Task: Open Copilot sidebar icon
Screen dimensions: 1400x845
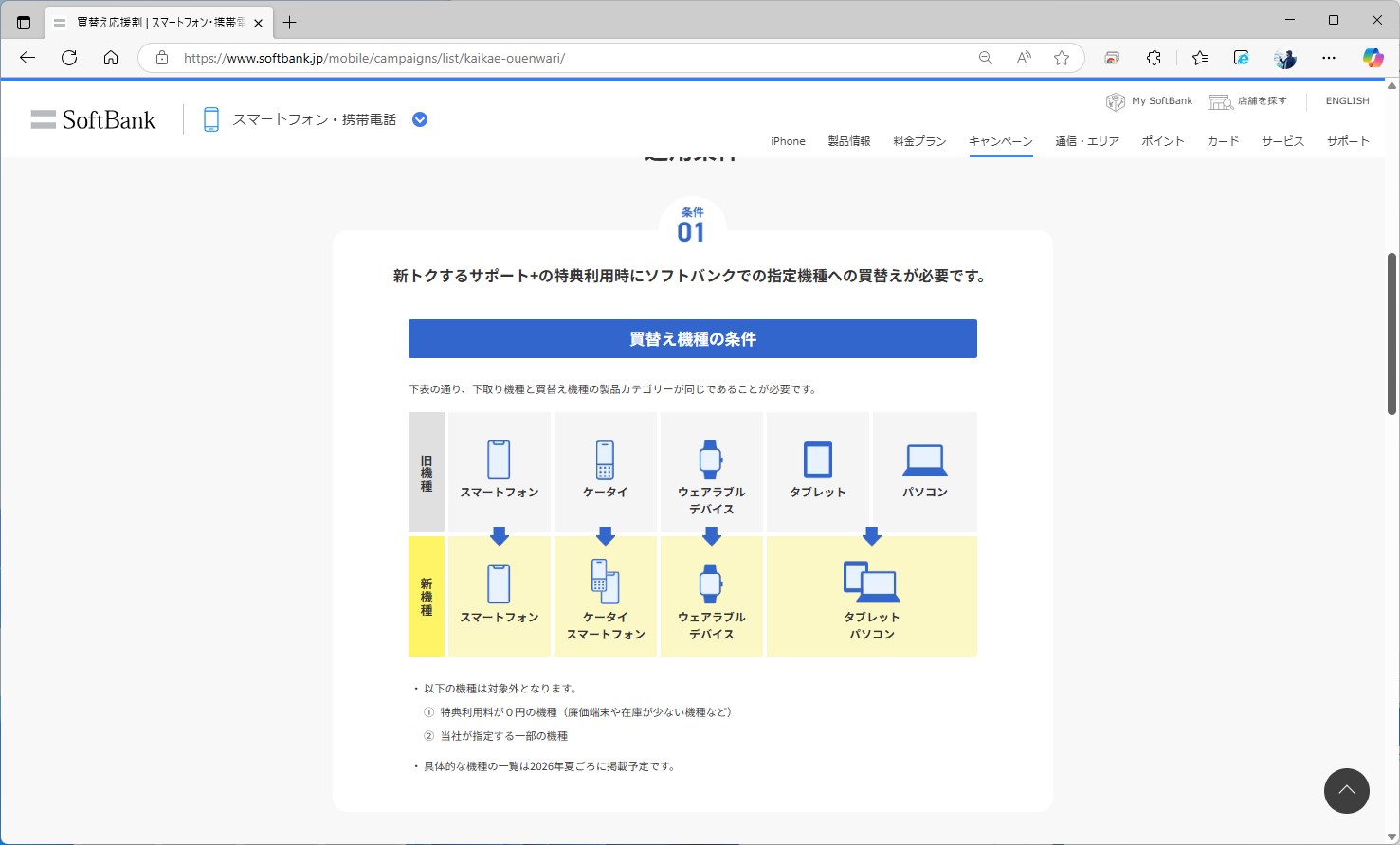Action: (1373, 58)
